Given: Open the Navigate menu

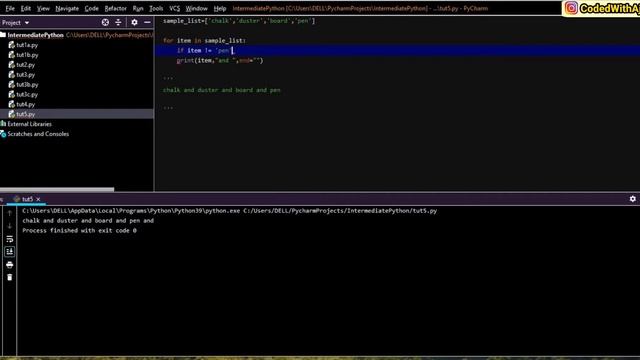Looking at the screenshot, I should 67,8.
